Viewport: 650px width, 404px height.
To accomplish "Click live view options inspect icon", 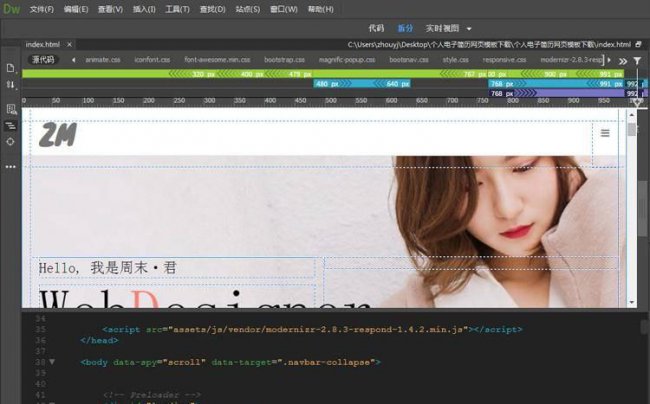I will 11,109.
